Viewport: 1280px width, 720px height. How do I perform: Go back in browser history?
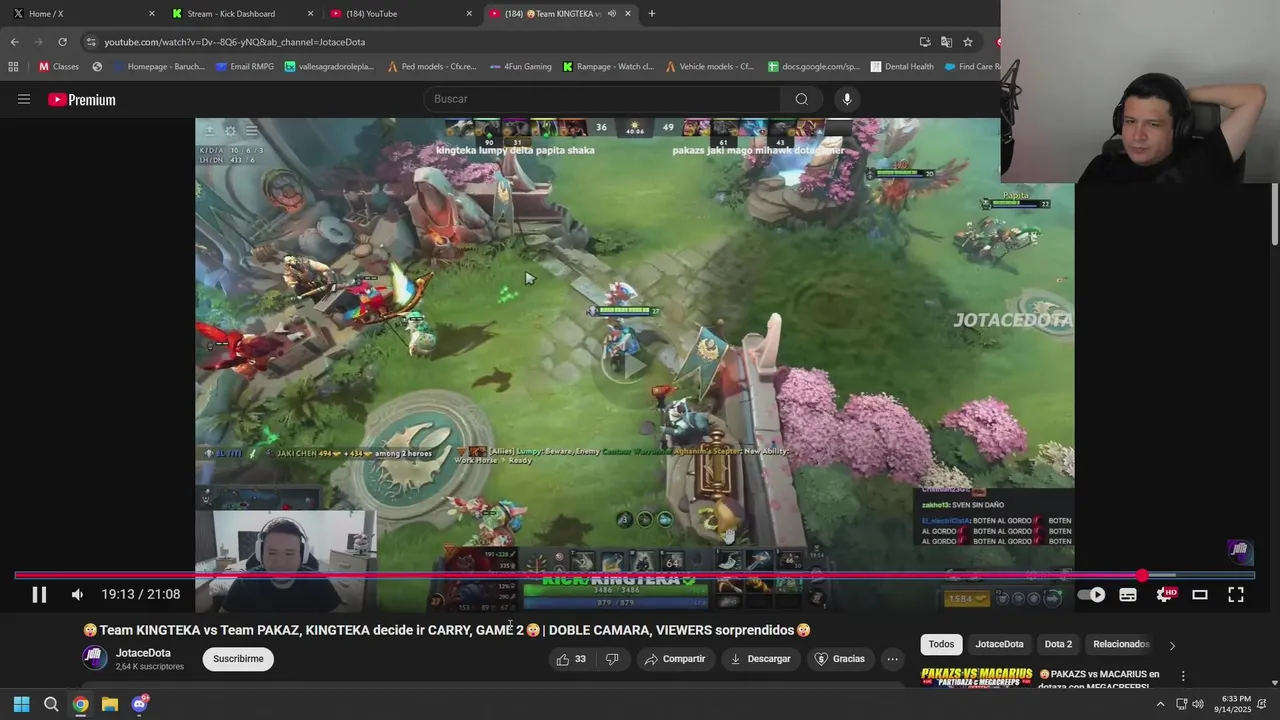(15, 42)
